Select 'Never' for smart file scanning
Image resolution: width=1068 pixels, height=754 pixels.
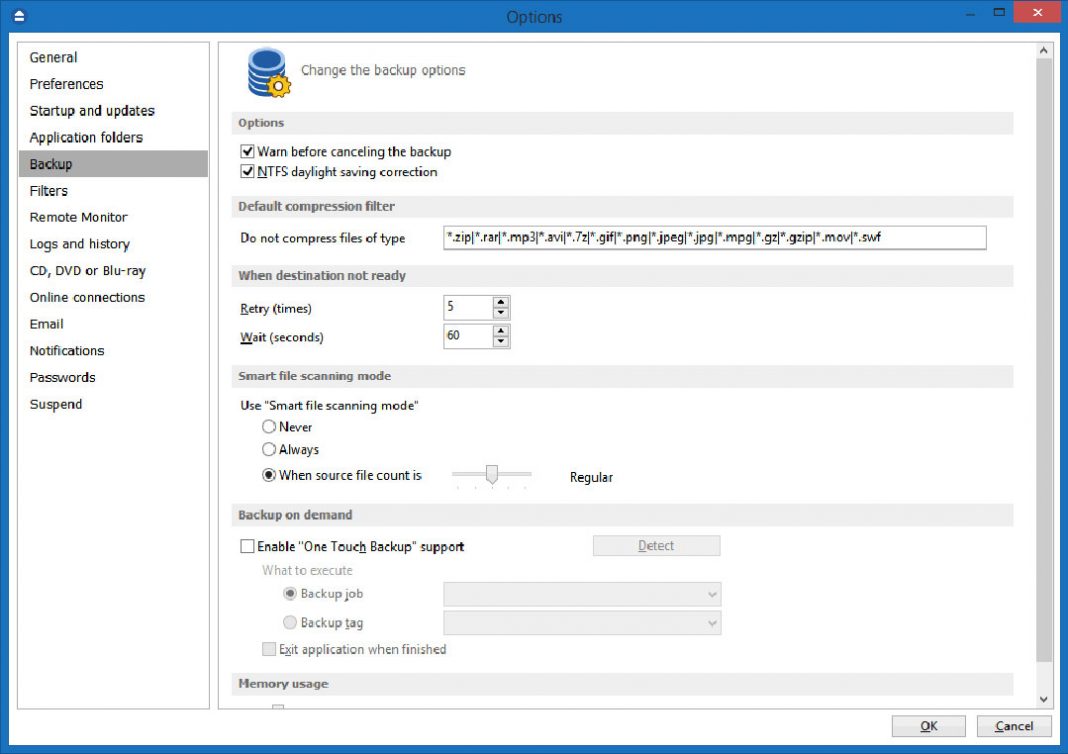click(268, 427)
